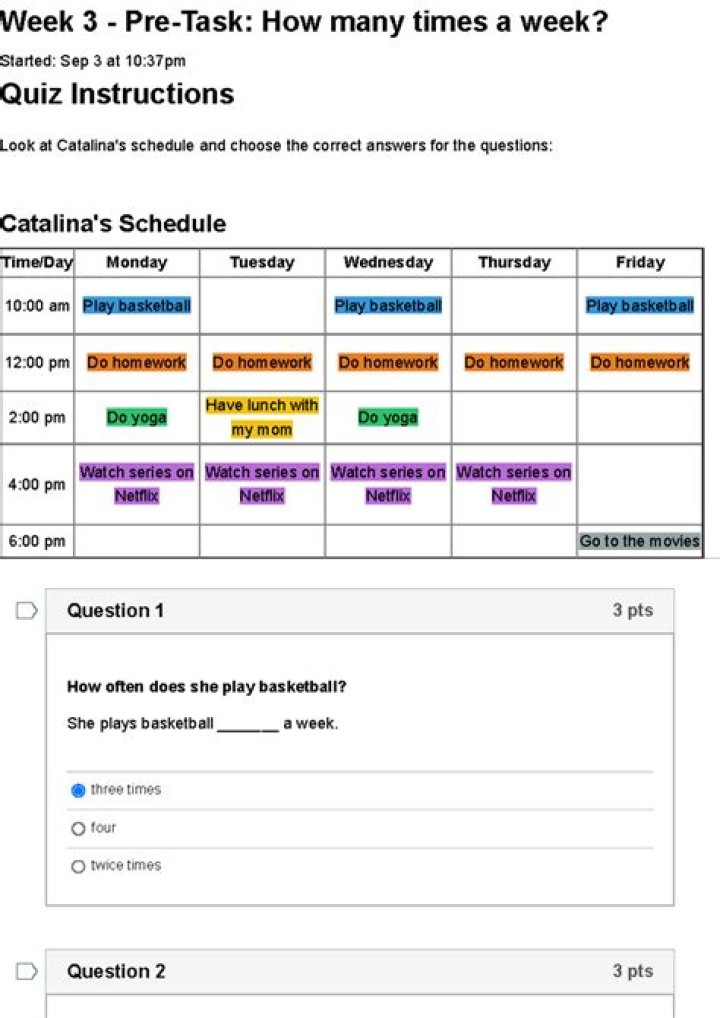The width and height of the screenshot is (720, 1018).
Task: Click the 'Quiz Instructions' heading
Action: click(x=117, y=94)
